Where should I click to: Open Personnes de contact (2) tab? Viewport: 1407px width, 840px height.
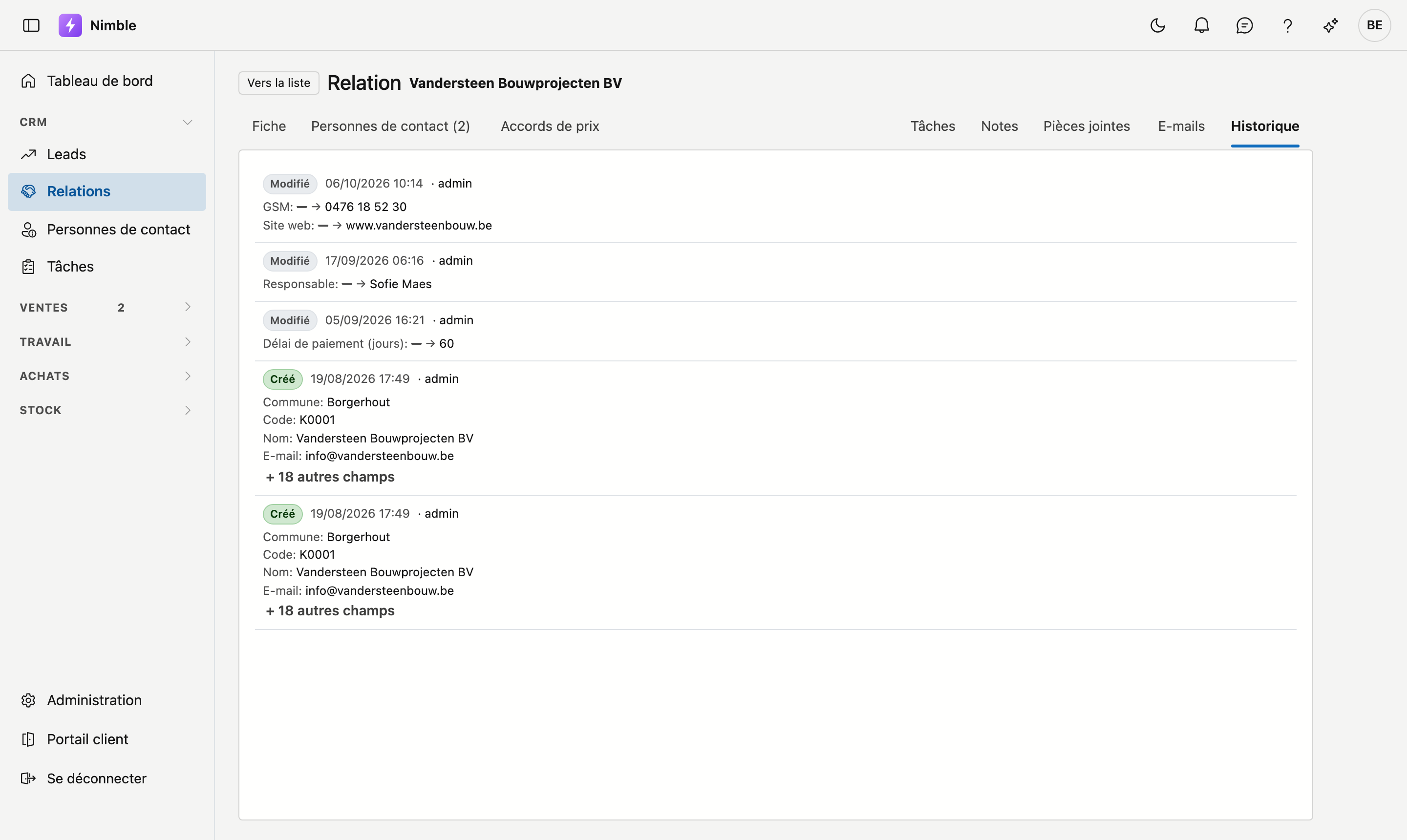tap(390, 126)
